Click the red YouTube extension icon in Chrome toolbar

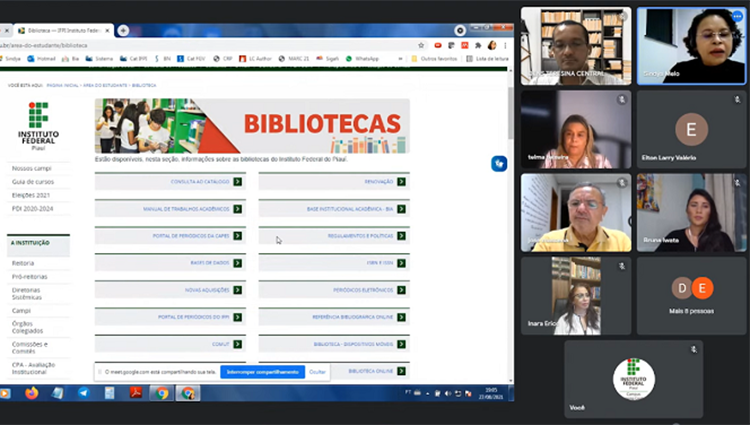(438, 45)
